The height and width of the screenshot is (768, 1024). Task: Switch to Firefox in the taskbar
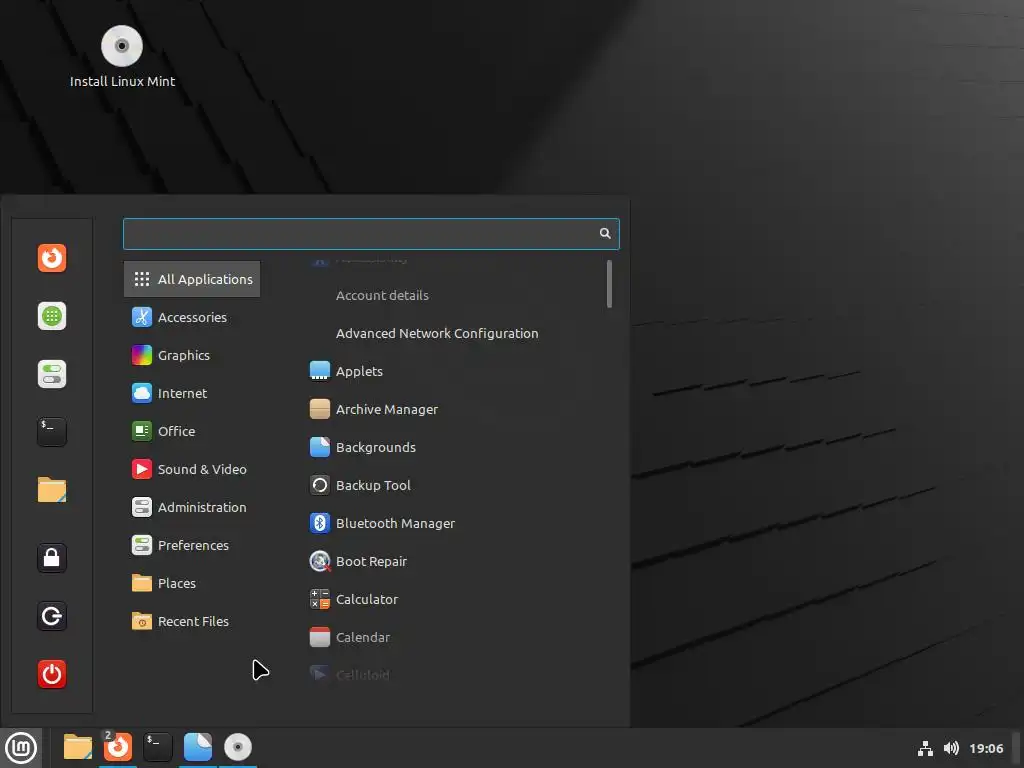coord(118,747)
